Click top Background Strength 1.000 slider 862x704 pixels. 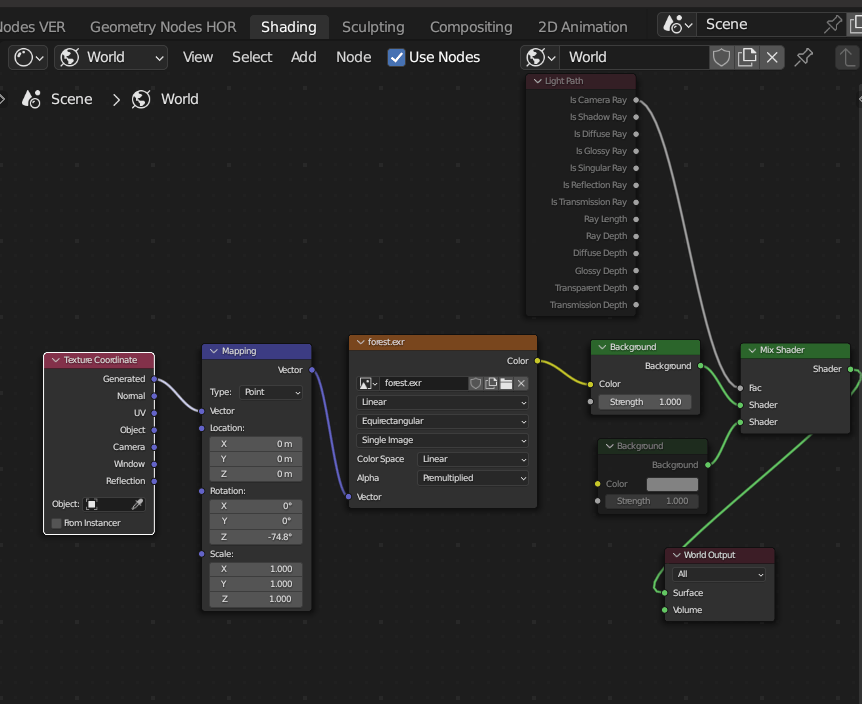coord(645,402)
